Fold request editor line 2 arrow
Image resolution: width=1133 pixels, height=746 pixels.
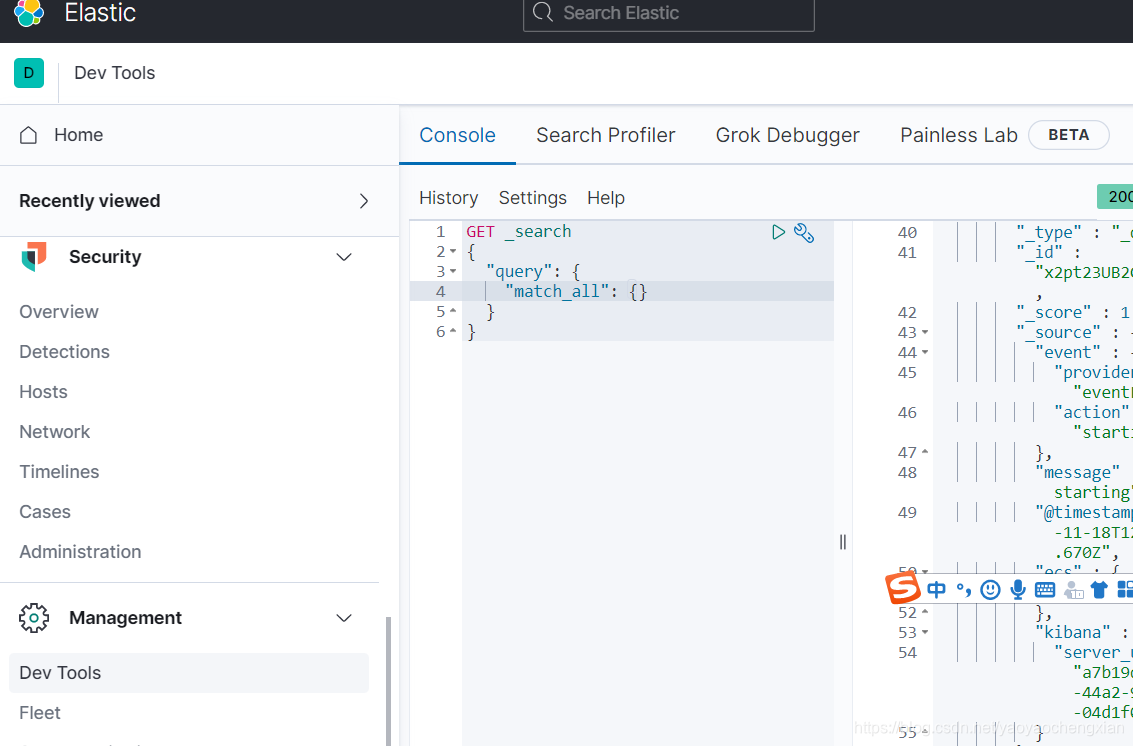click(453, 252)
